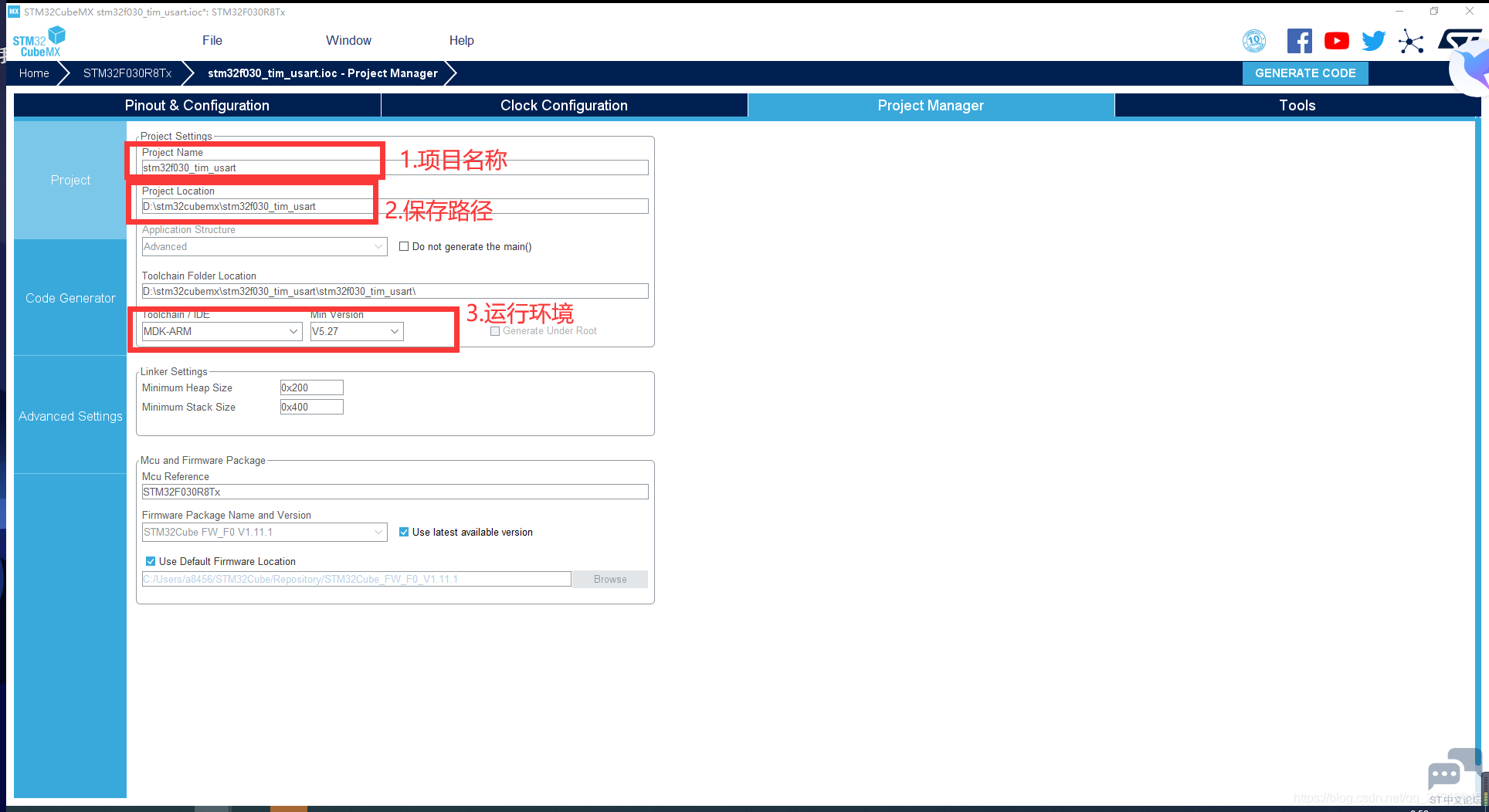Open the Window menu

click(x=348, y=41)
